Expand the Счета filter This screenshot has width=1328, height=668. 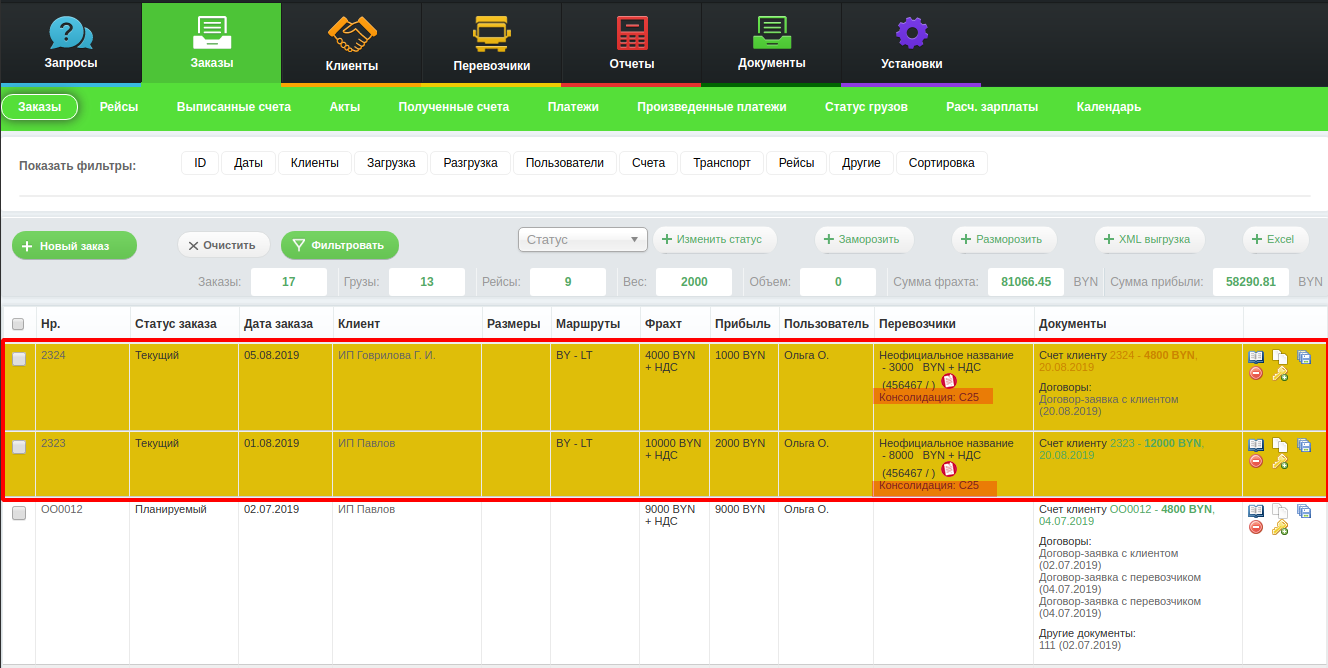click(649, 163)
